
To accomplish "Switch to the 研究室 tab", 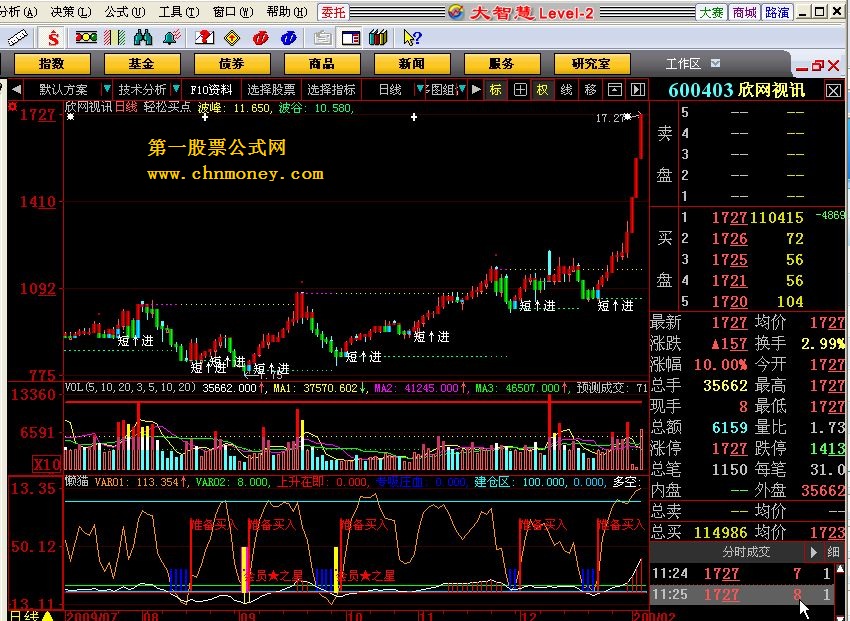I will [x=592, y=64].
